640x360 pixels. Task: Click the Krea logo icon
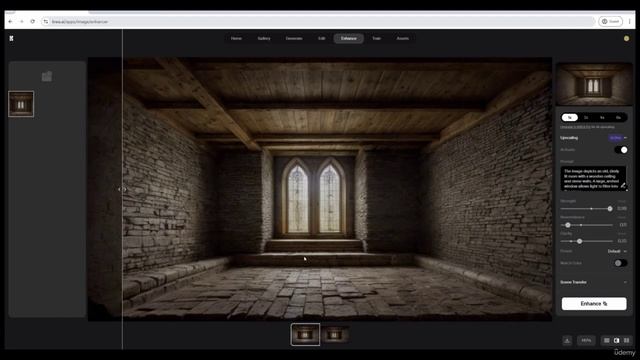tap(11, 38)
